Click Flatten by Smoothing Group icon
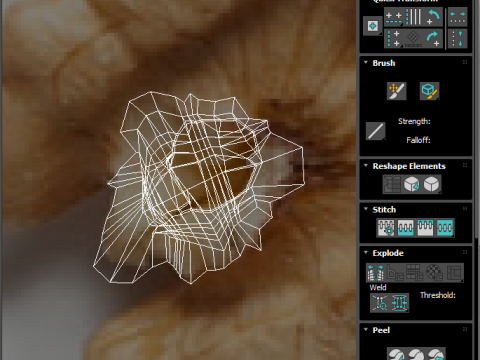 (415, 273)
